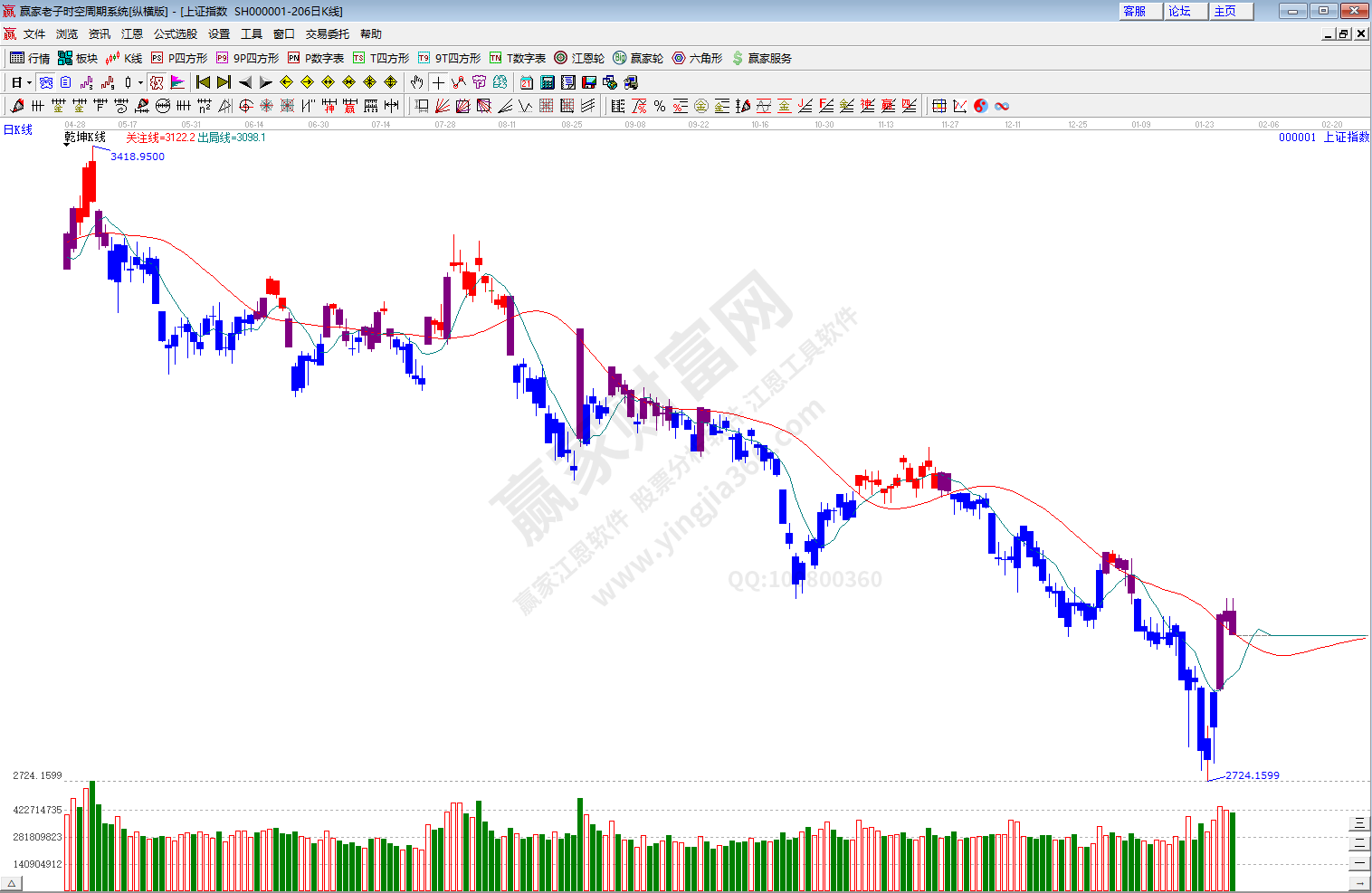Open the candlestick style dropdown arrow

pyautogui.click(x=140, y=82)
